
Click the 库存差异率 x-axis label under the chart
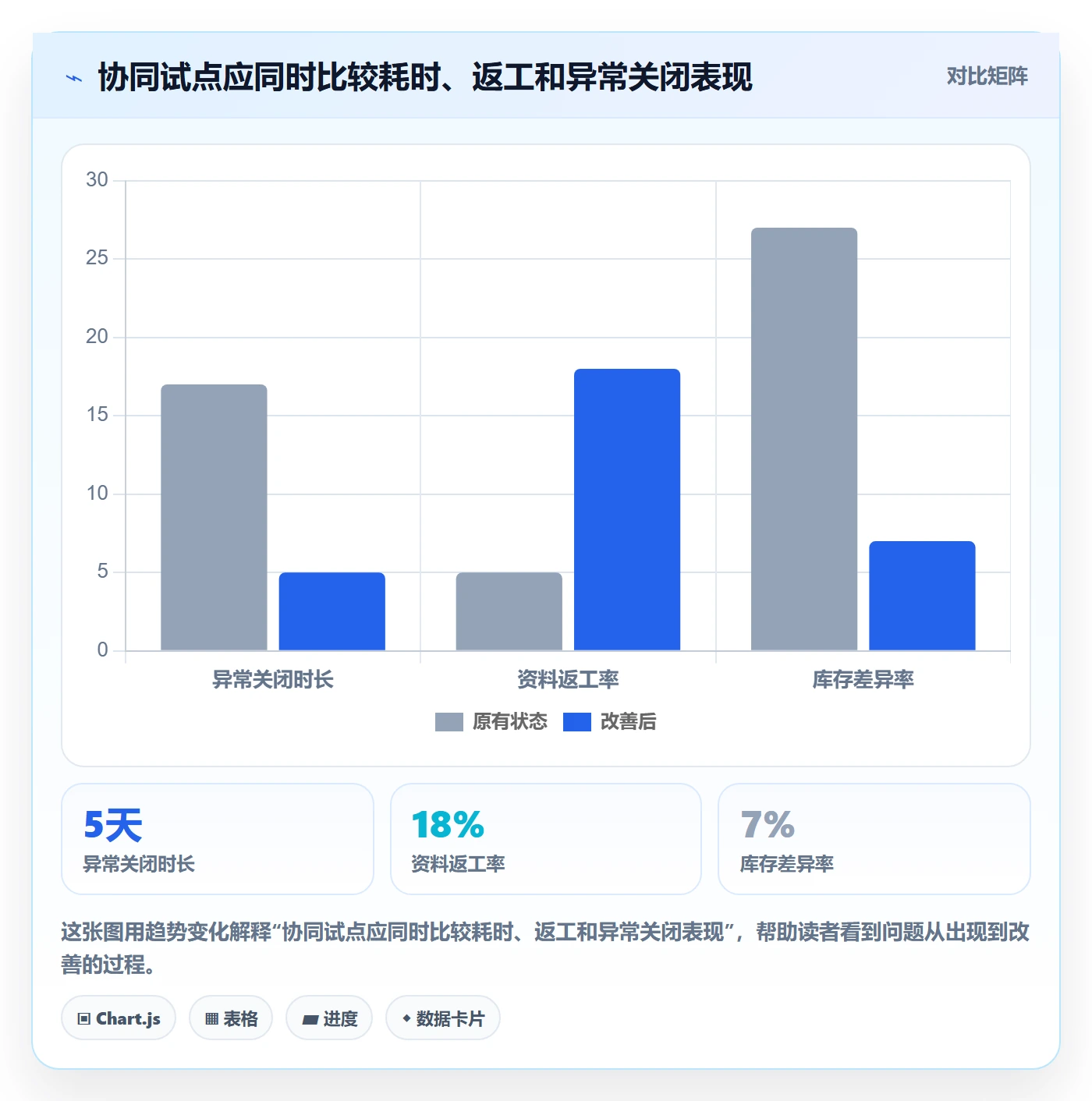[863, 680]
